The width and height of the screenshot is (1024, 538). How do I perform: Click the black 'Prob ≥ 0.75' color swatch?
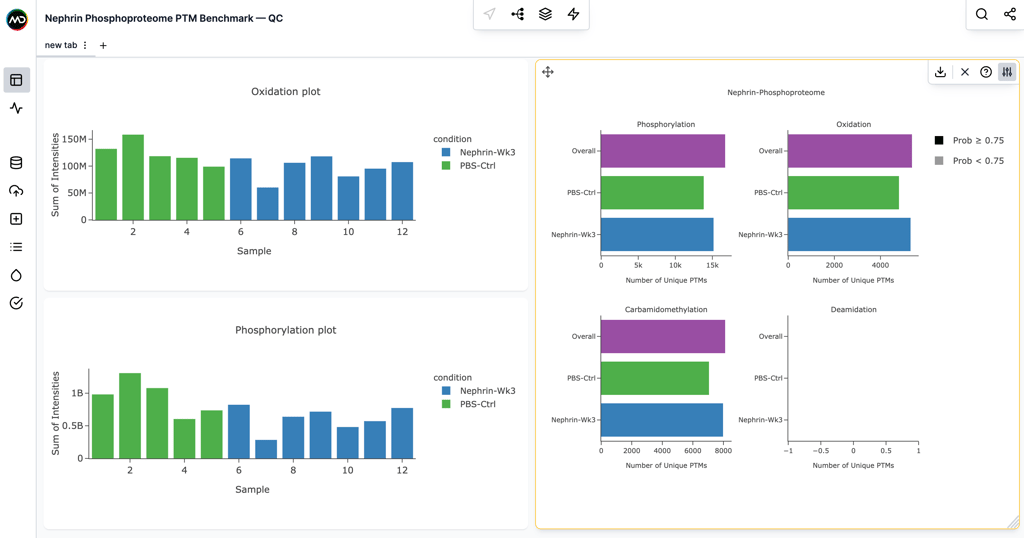pos(939,140)
